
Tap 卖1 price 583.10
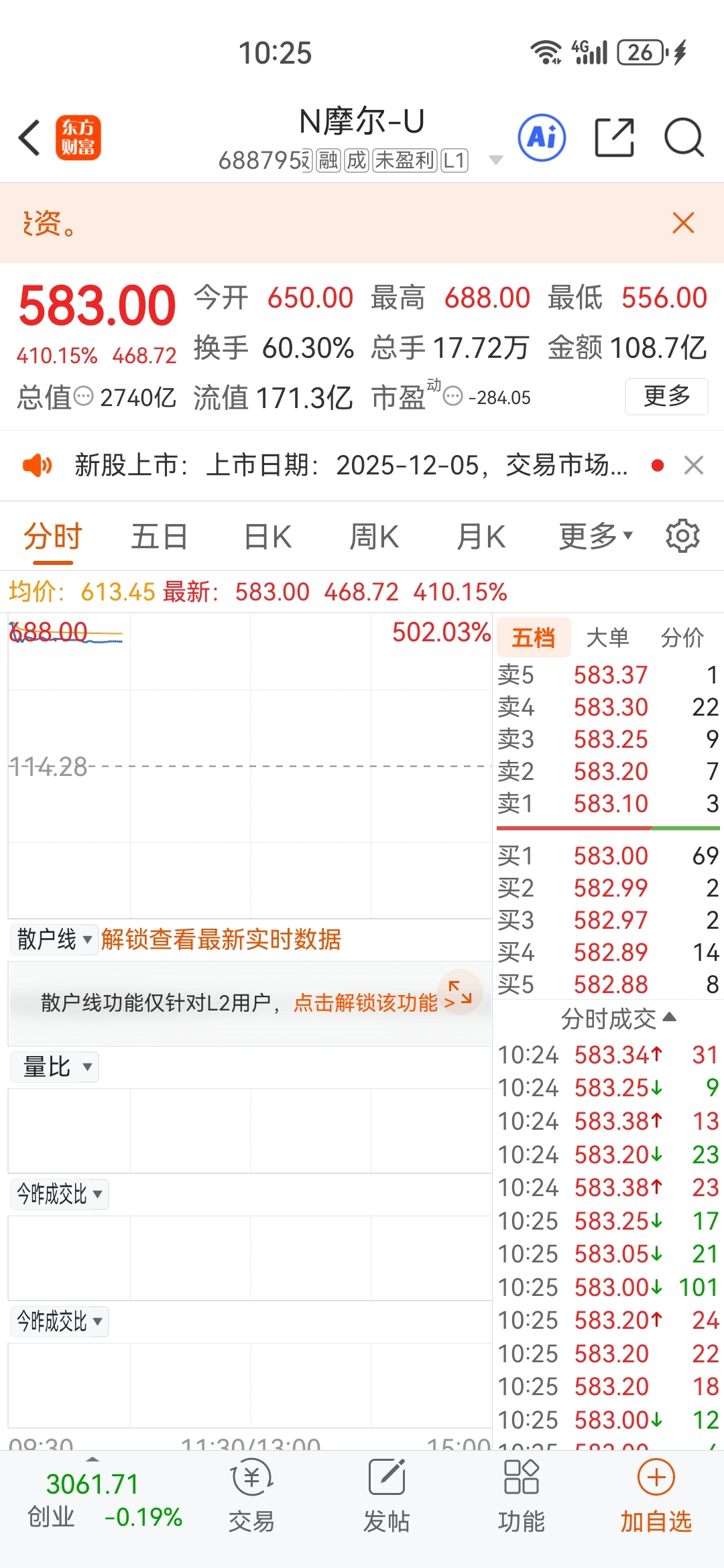pos(611,803)
